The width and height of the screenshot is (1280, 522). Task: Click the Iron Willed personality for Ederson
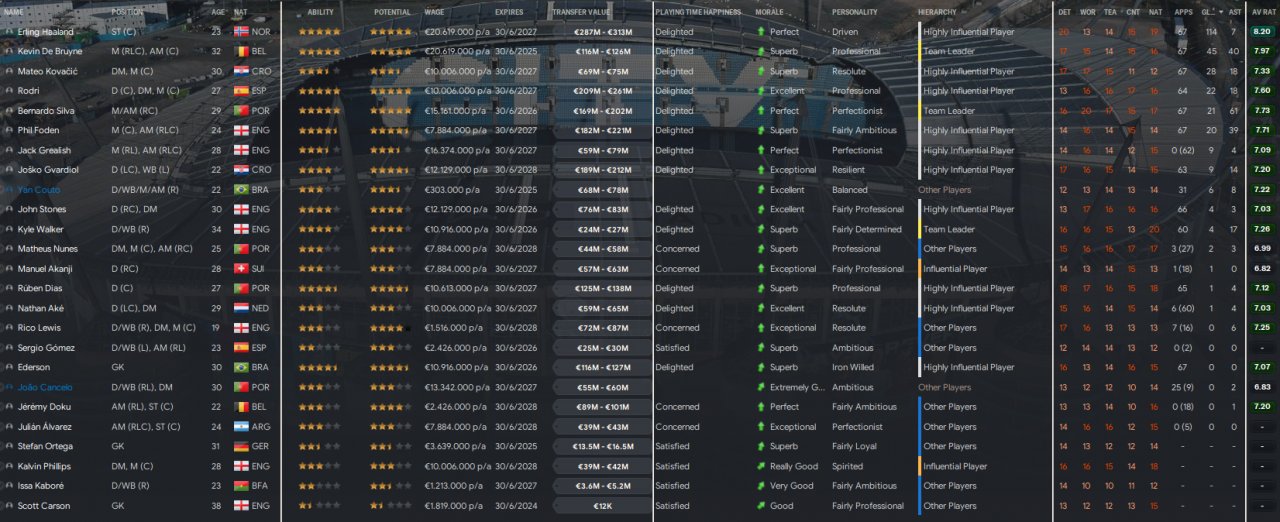point(854,367)
